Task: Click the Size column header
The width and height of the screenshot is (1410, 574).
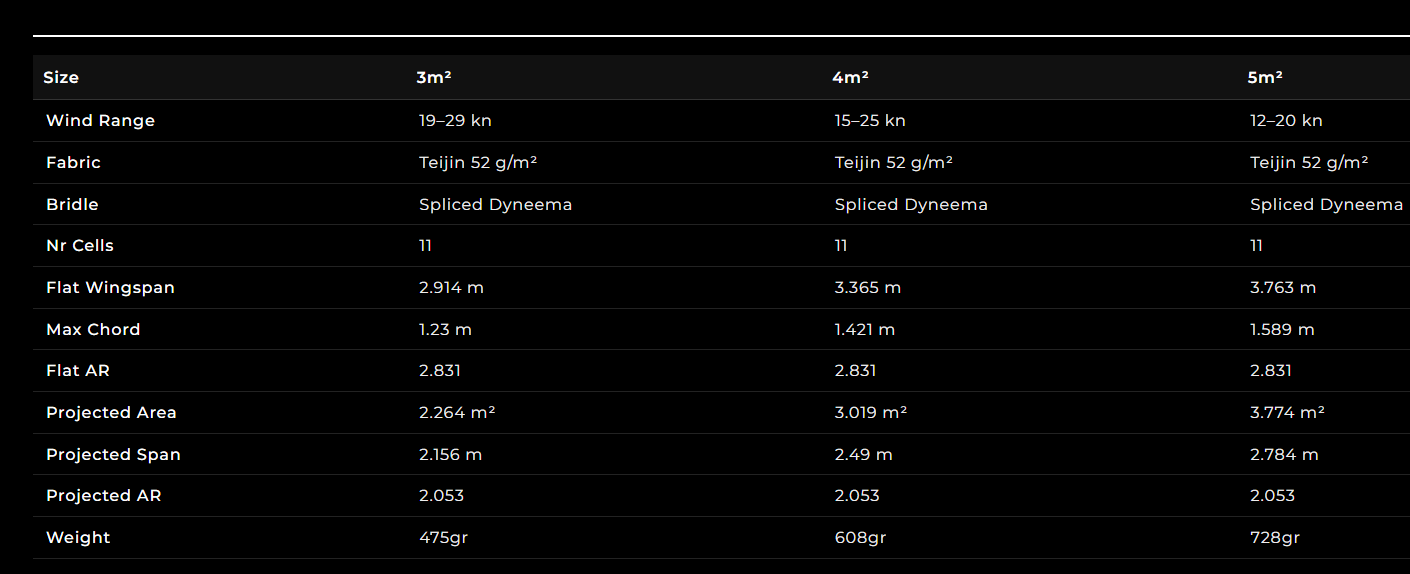Action: pyautogui.click(x=61, y=77)
